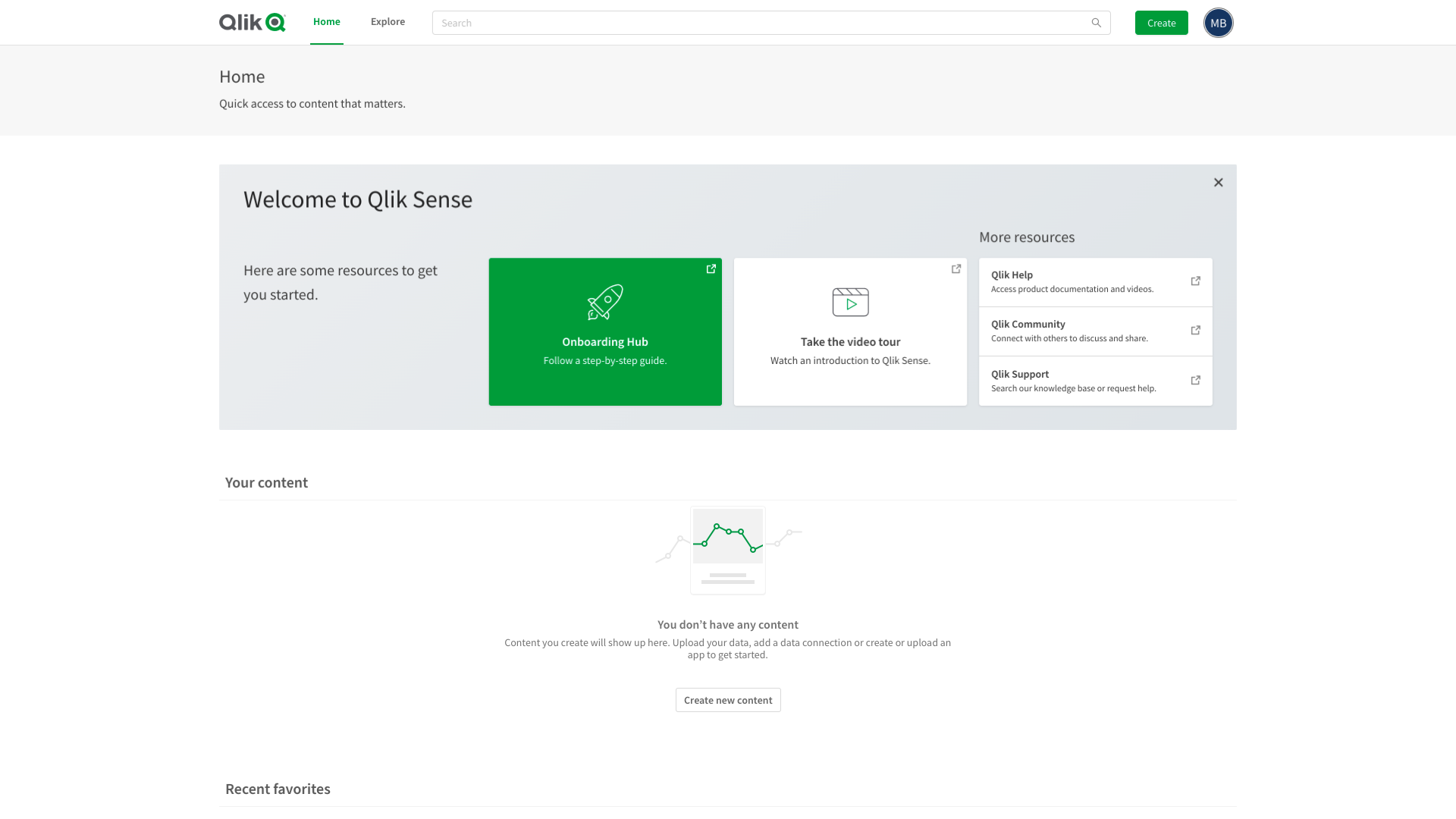1456x819 pixels.
Task: Focus the Search input field
Action: click(x=758, y=23)
